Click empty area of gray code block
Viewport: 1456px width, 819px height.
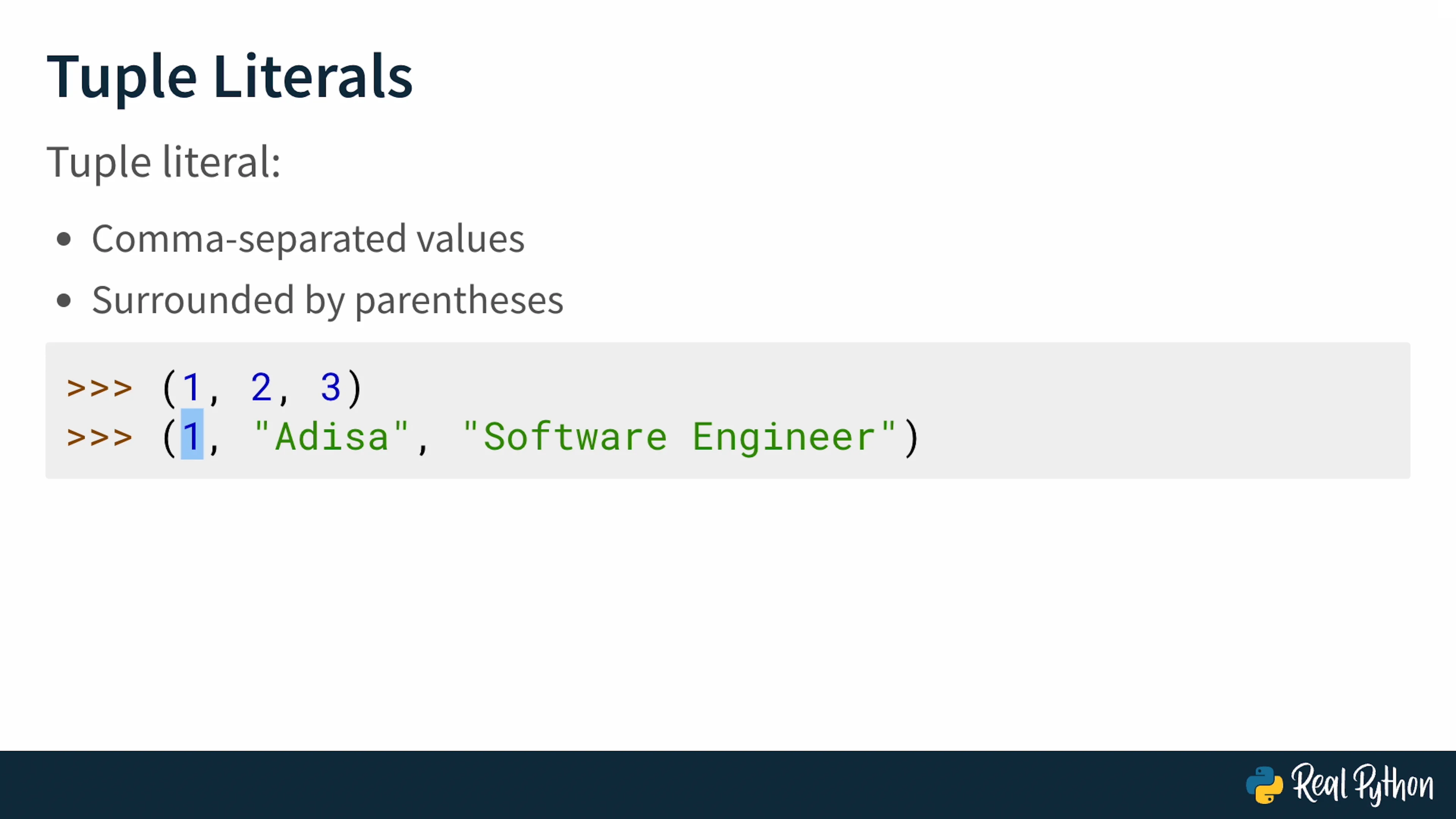[x=1130, y=410]
